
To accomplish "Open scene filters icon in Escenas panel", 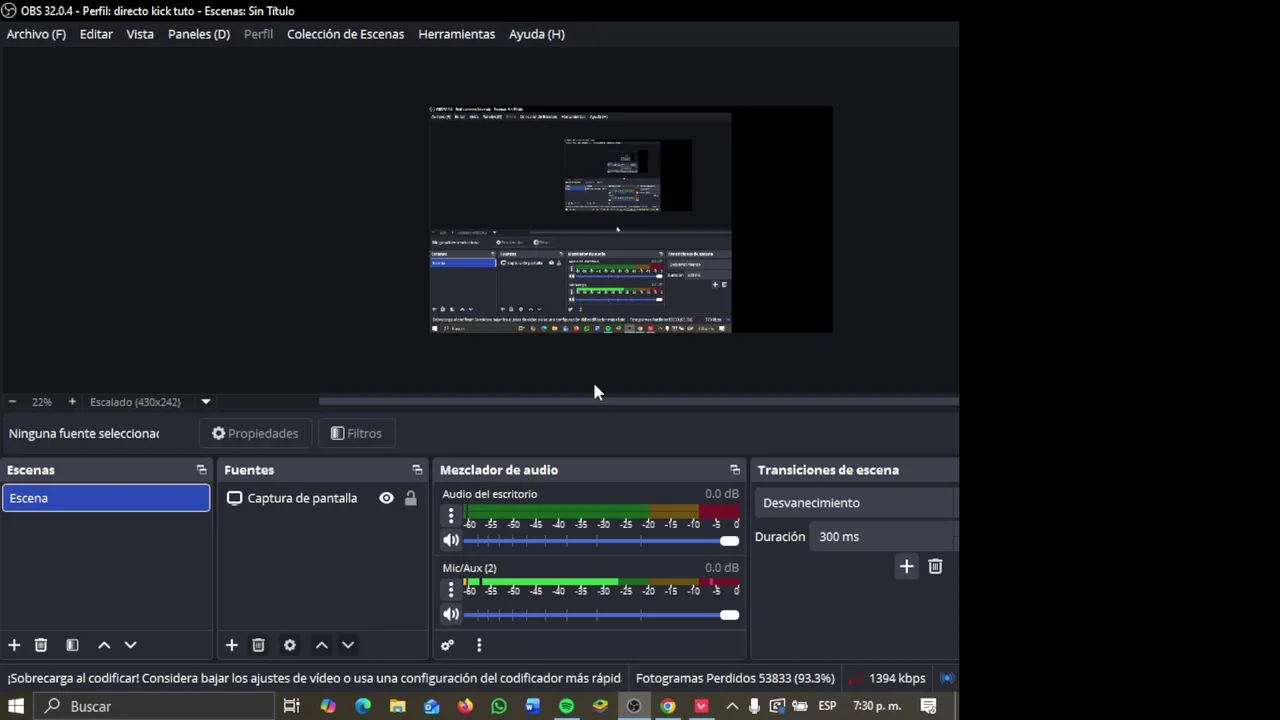I will [x=72, y=645].
